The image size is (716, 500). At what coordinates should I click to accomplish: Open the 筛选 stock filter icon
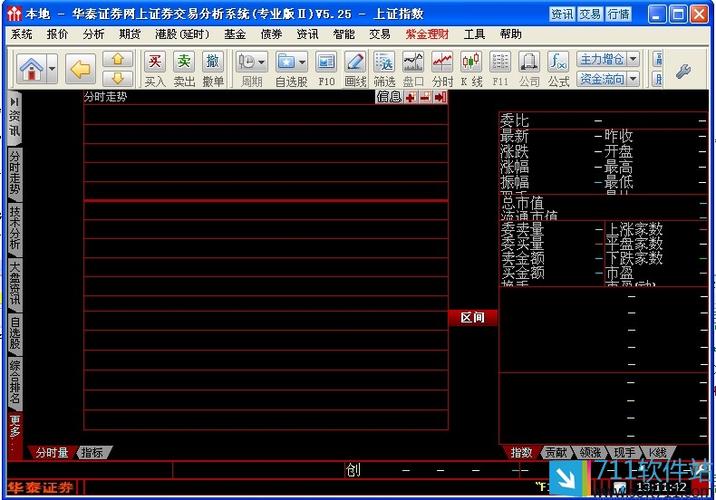pyautogui.click(x=384, y=62)
